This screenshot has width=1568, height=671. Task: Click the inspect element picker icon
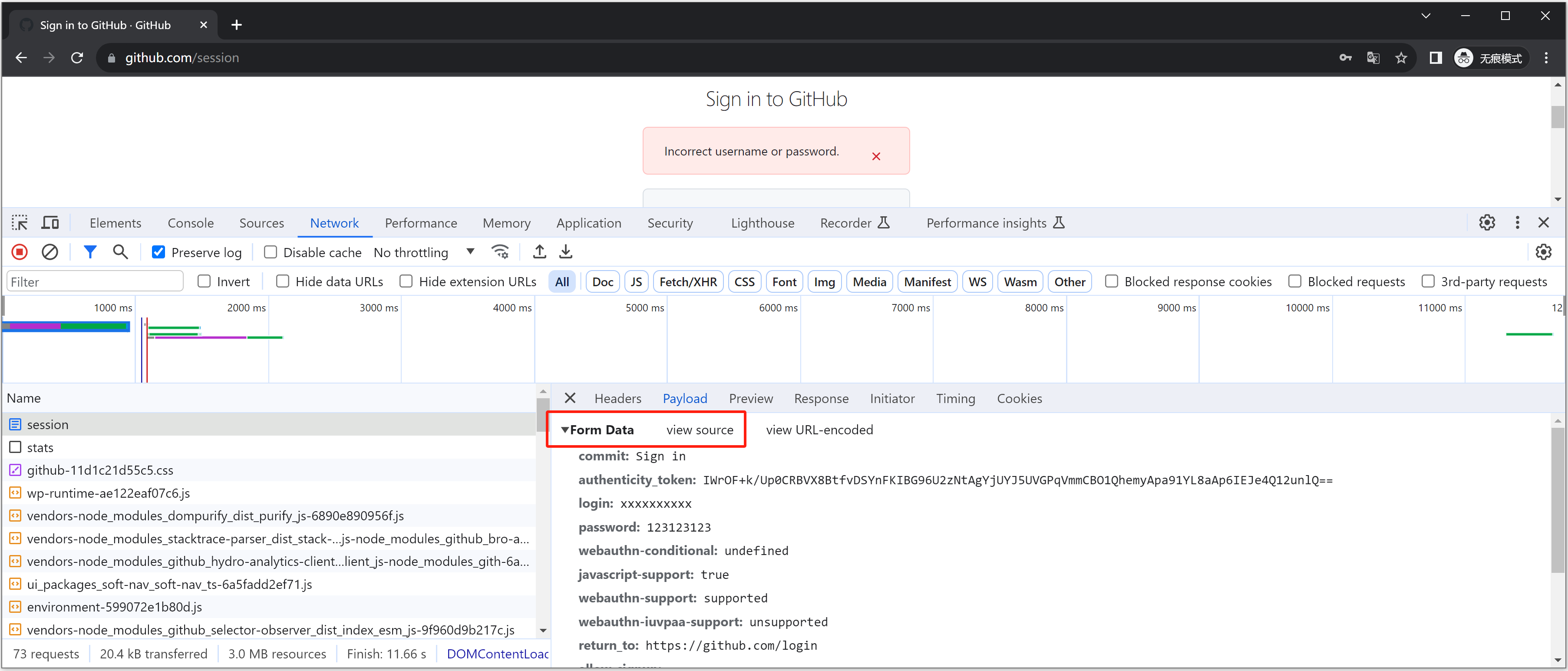20,223
